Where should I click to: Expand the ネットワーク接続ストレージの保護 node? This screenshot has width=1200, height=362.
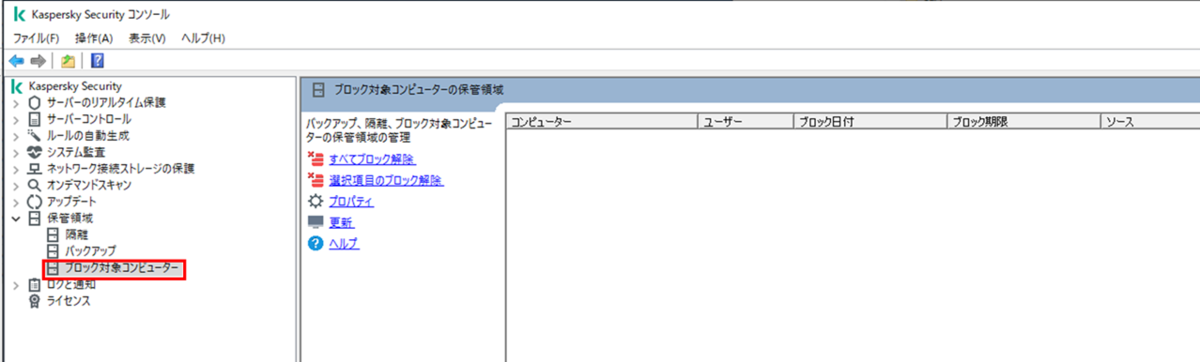[15, 169]
